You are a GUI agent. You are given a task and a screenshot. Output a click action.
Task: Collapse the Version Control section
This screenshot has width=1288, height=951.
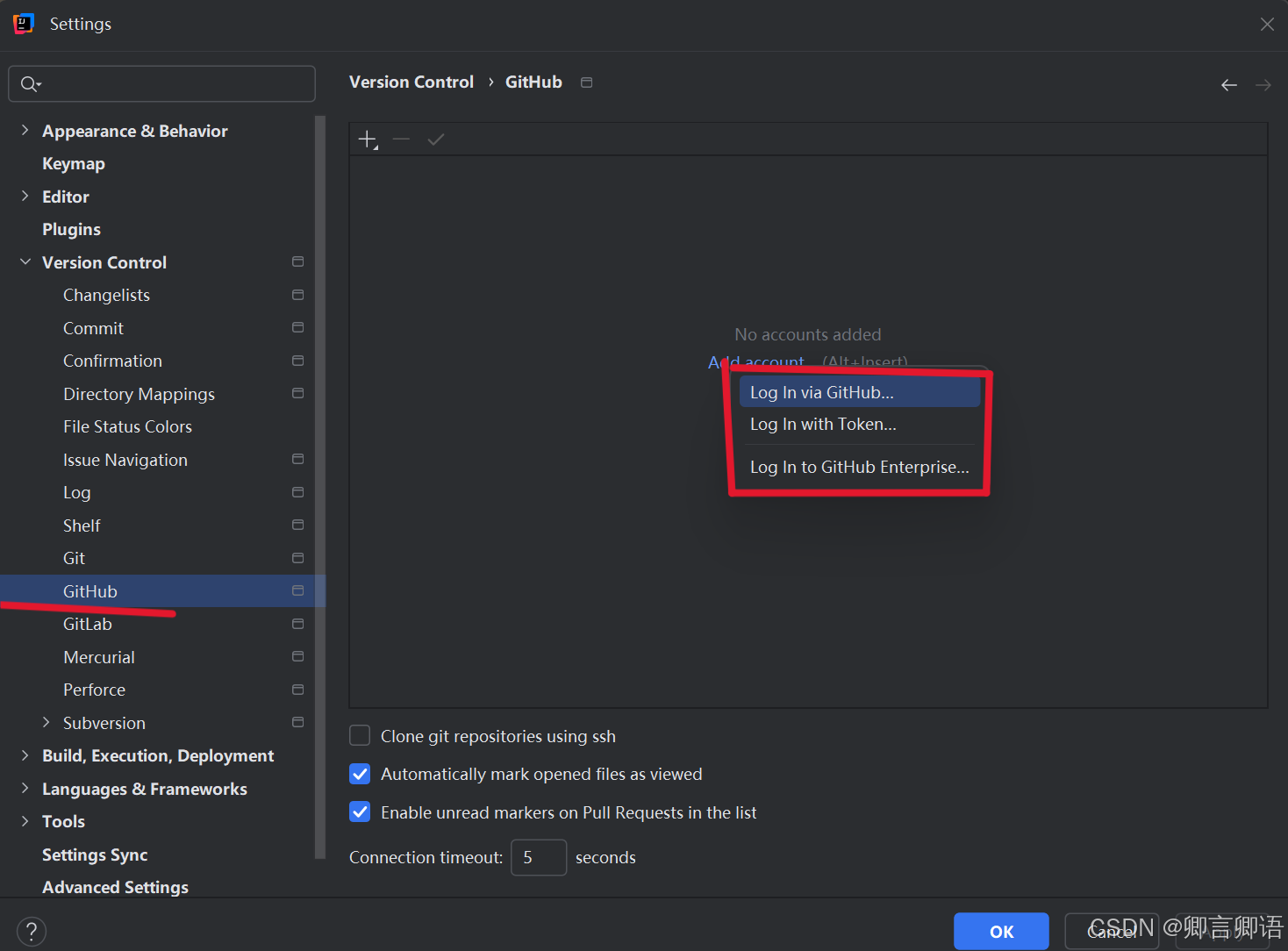pyautogui.click(x=25, y=261)
